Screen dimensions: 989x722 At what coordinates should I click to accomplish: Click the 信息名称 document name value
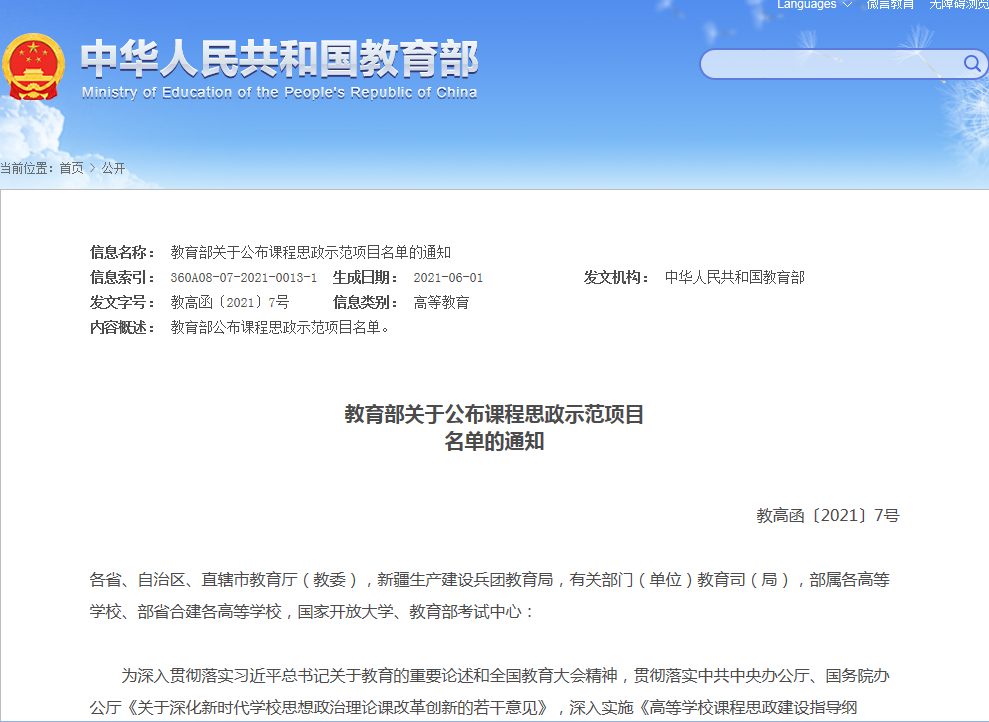pos(310,252)
